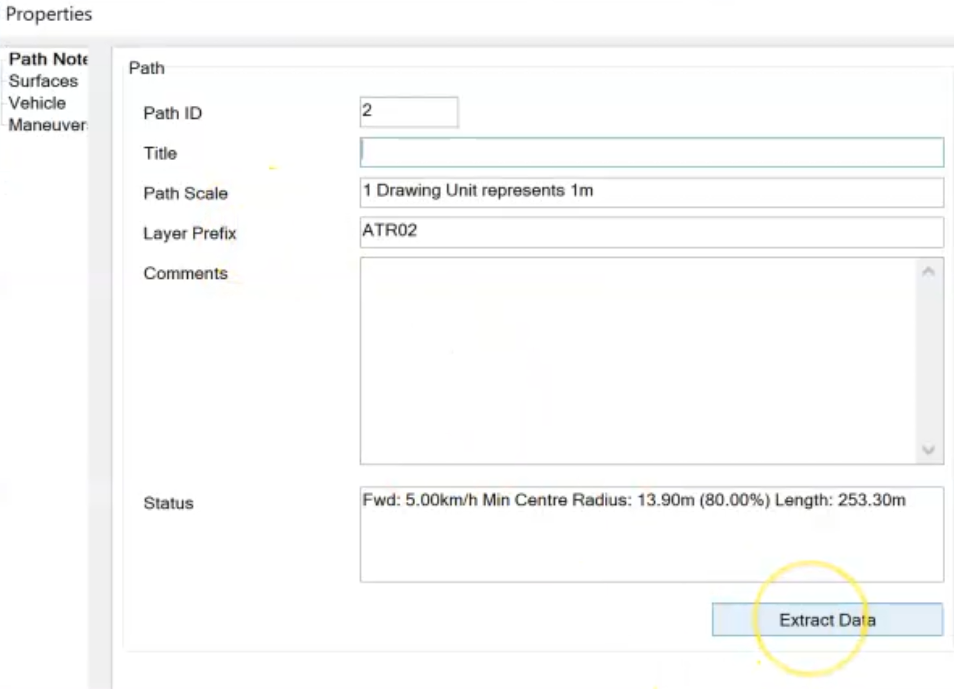
Task: Click the Path ID field containing 2
Action: pyautogui.click(x=408, y=112)
